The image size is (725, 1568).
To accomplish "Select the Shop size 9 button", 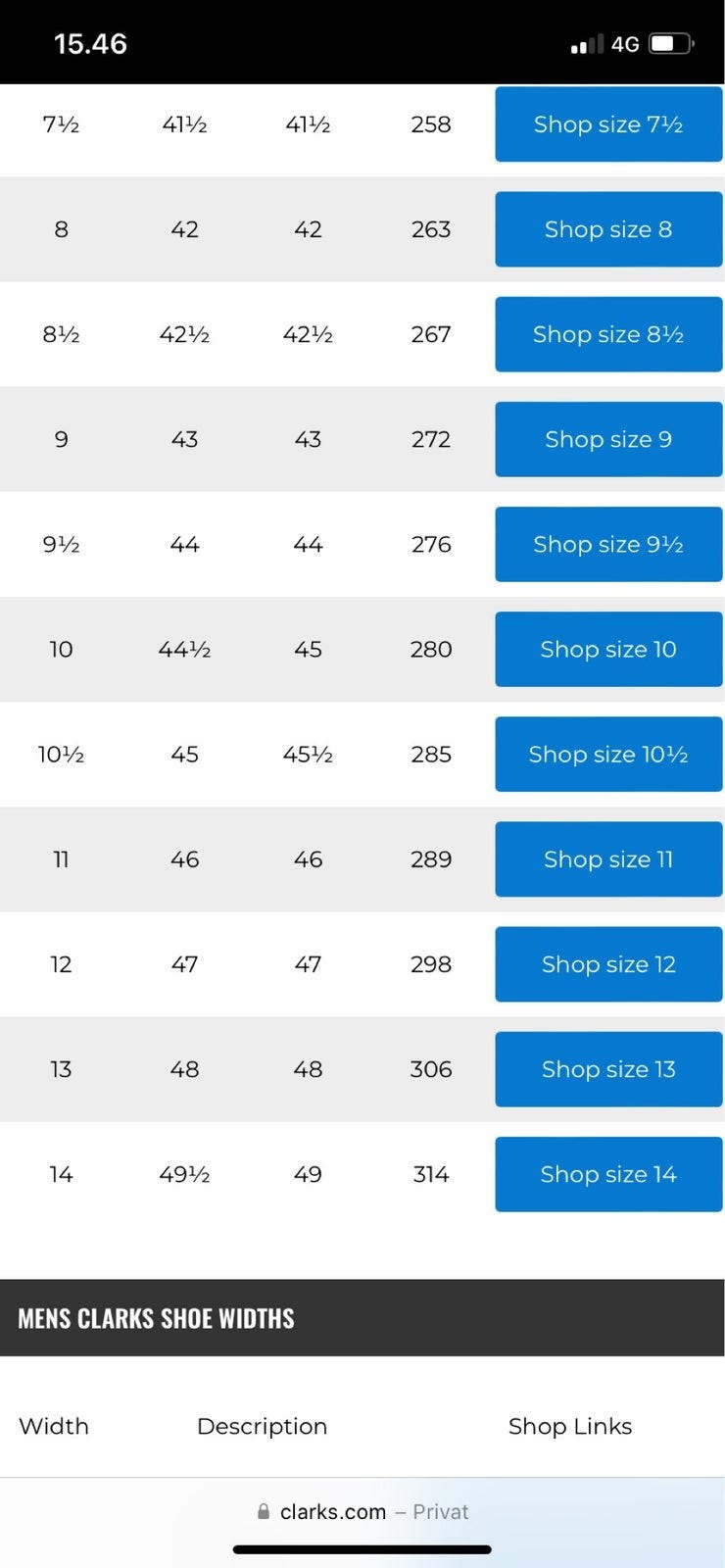I will [x=608, y=439].
